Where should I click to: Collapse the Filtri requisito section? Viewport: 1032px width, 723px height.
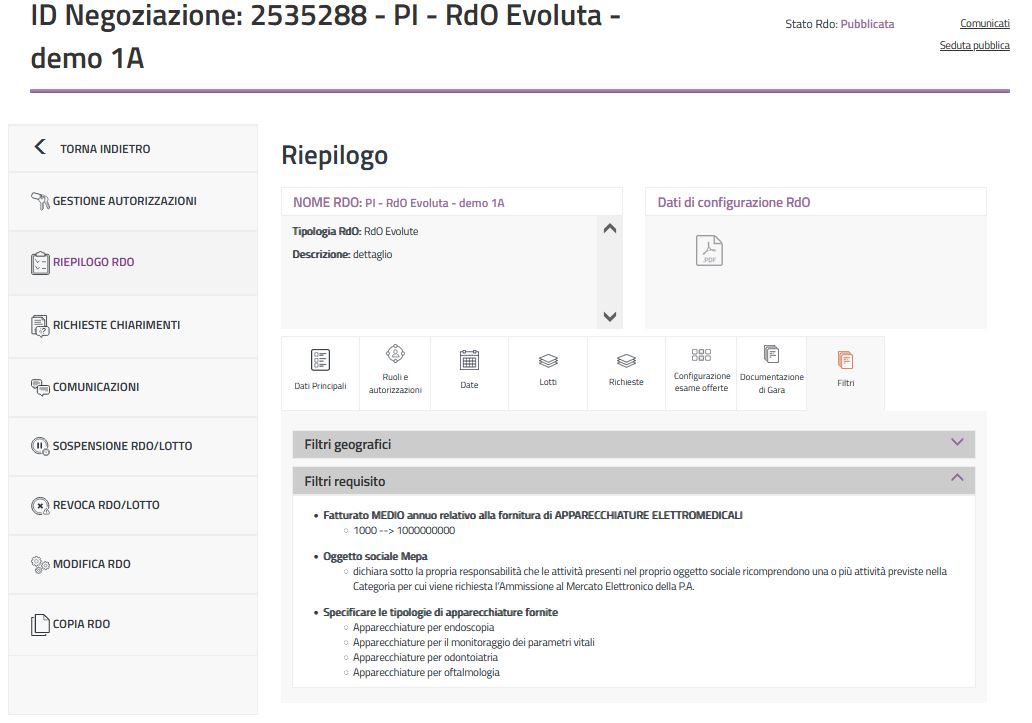pyautogui.click(x=957, y=479)
